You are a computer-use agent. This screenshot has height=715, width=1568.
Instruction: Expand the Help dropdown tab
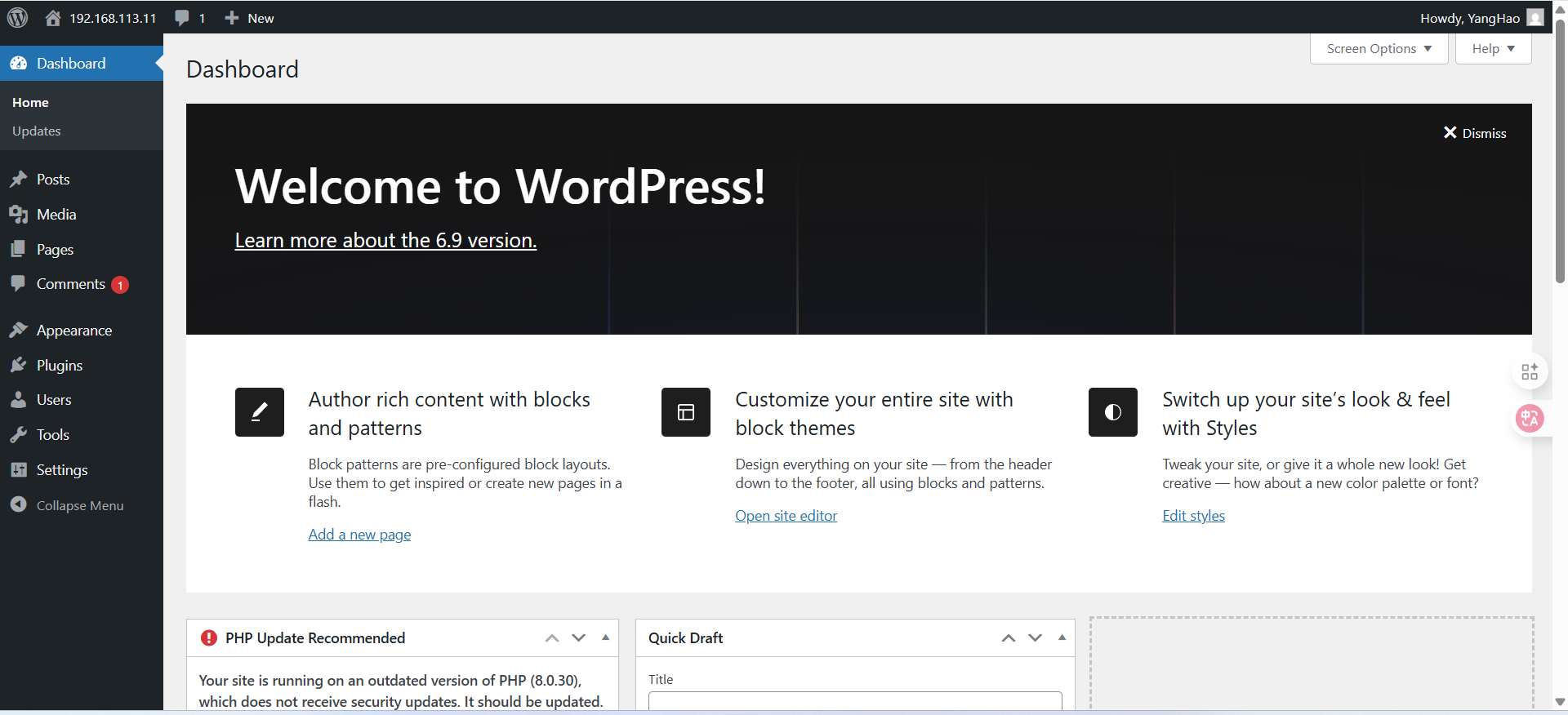click(x=1493, y=49)
